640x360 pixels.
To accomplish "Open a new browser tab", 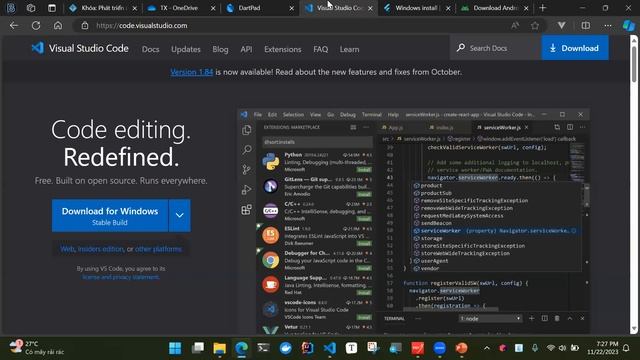I will click(x=542, y=8).
